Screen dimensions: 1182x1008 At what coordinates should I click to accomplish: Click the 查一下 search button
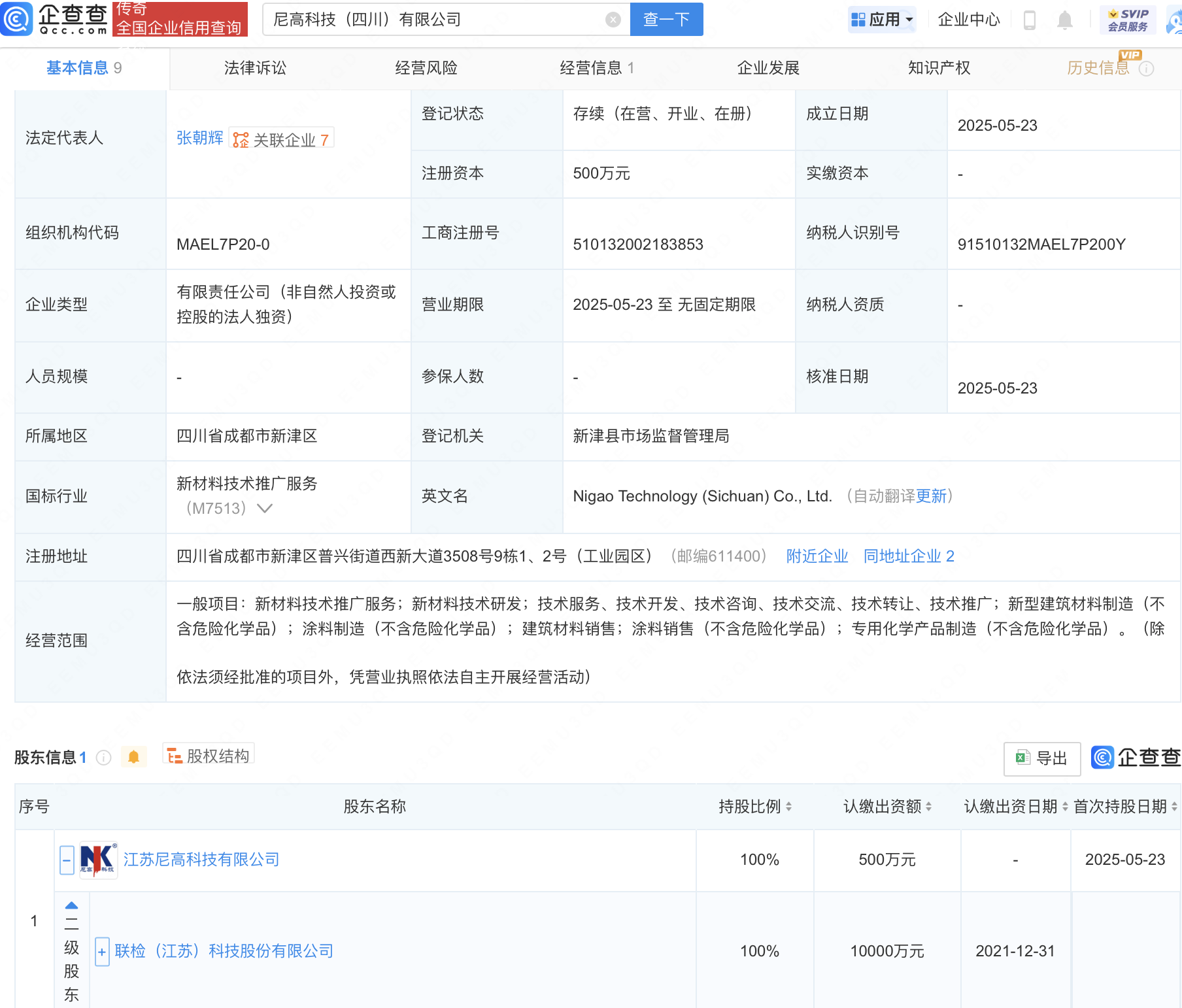(666, 20)
